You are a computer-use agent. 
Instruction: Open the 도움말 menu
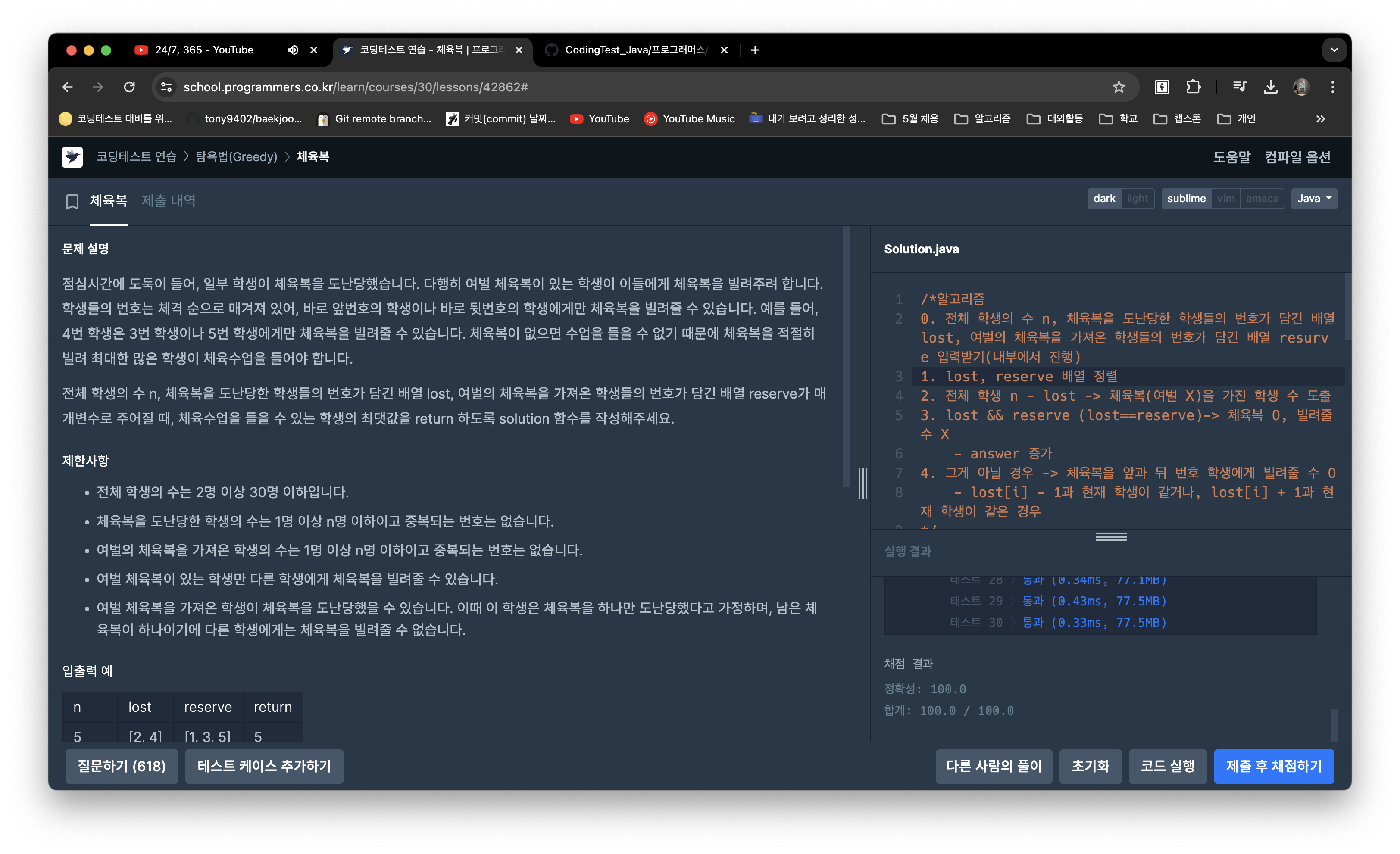1232,157
